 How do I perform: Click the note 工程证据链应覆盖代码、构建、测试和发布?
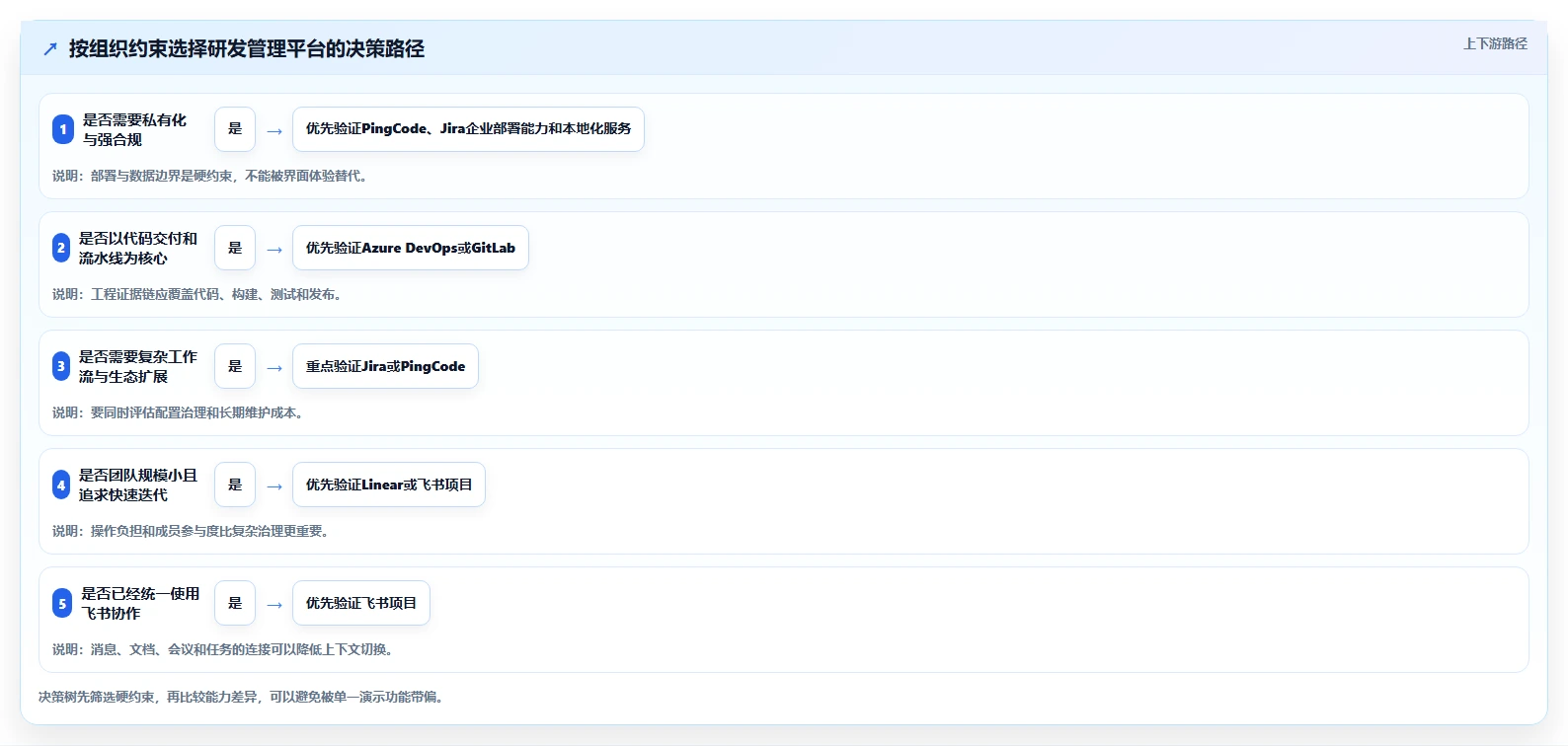coord(197,294)
